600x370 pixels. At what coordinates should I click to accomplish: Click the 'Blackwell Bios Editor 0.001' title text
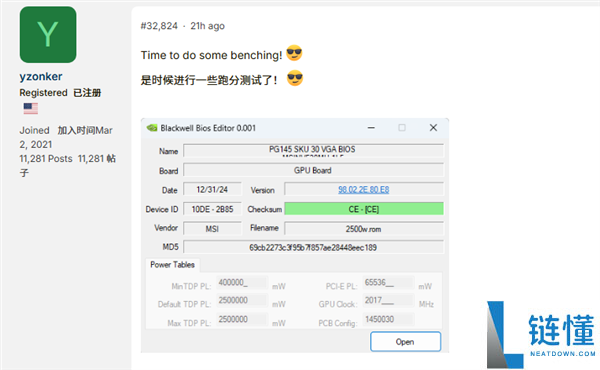[x=208, y=128]
